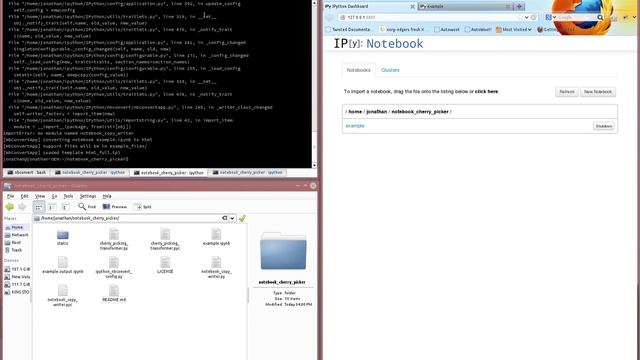Open the 107.1 GiB device

[17, 269]
